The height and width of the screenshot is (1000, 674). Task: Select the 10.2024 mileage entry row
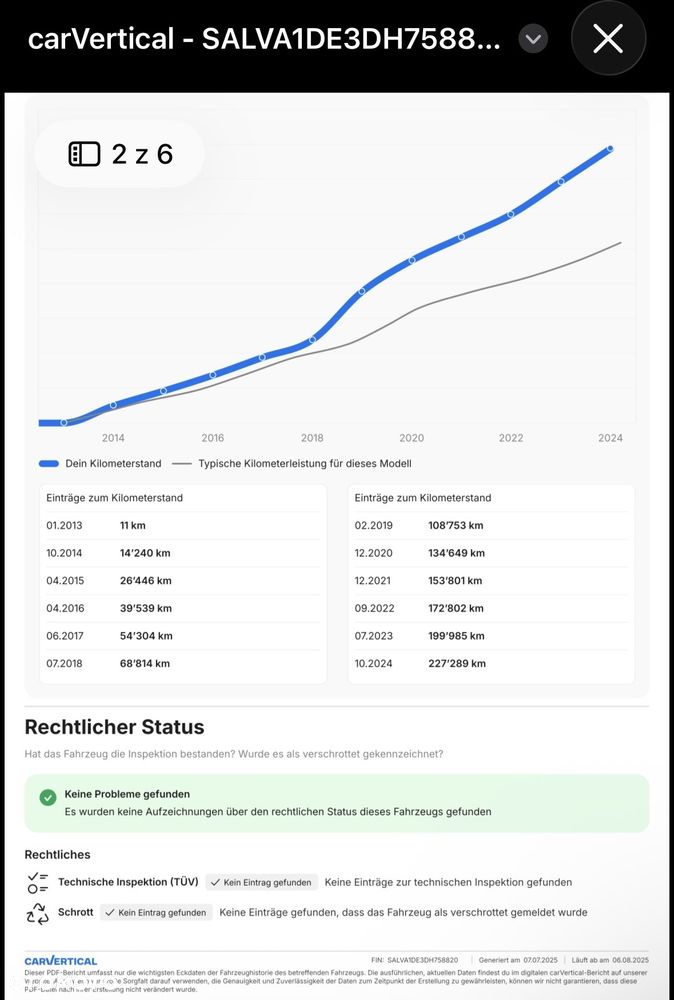490,663
